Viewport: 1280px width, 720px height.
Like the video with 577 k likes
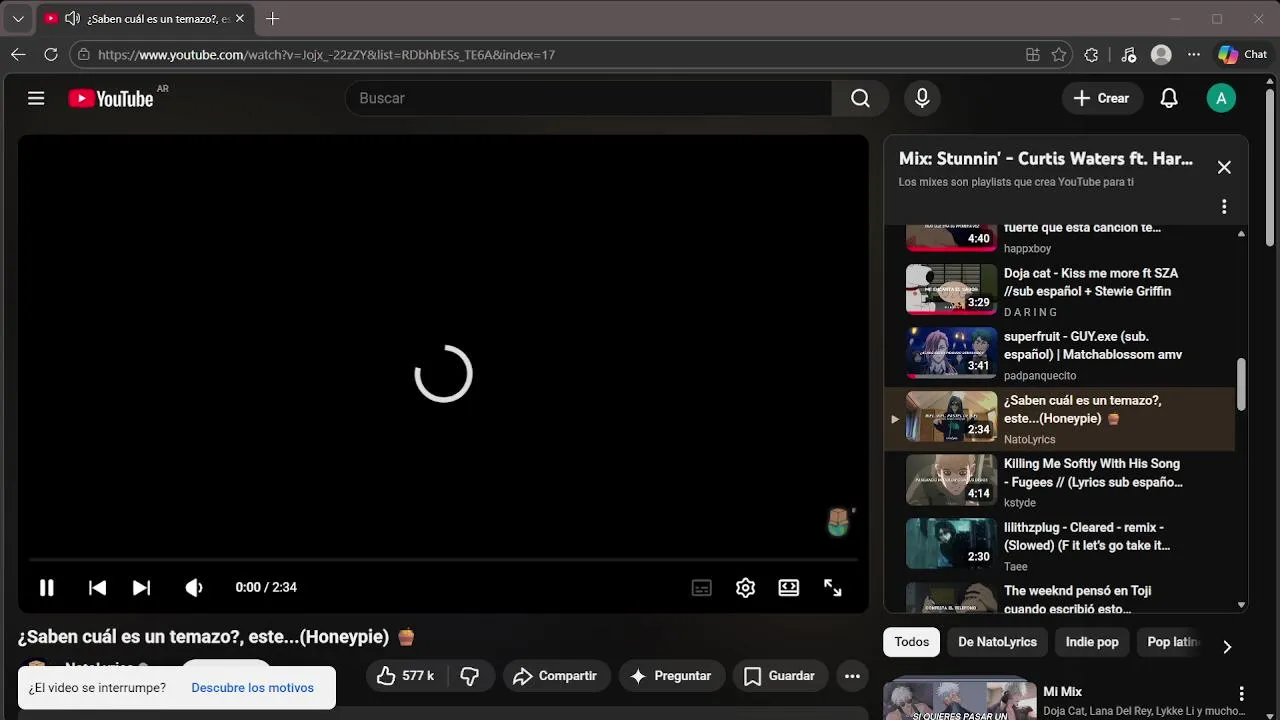406,676
